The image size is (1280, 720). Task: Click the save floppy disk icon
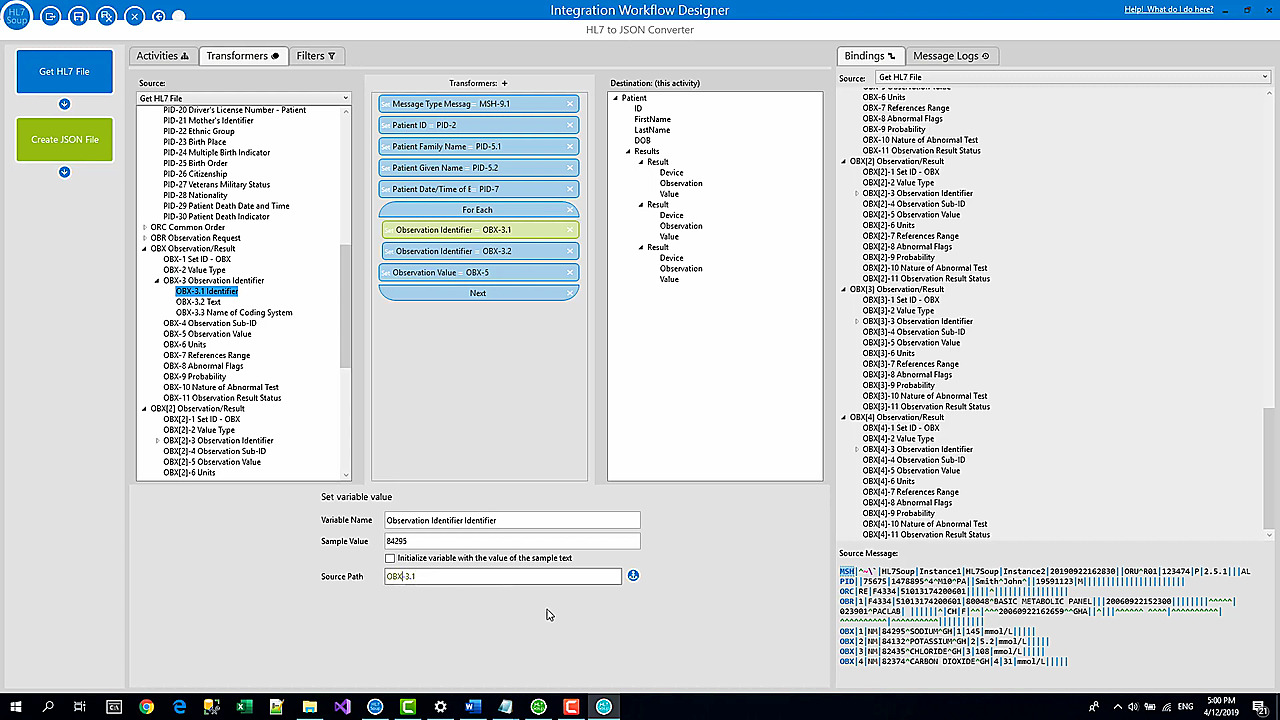79,16
